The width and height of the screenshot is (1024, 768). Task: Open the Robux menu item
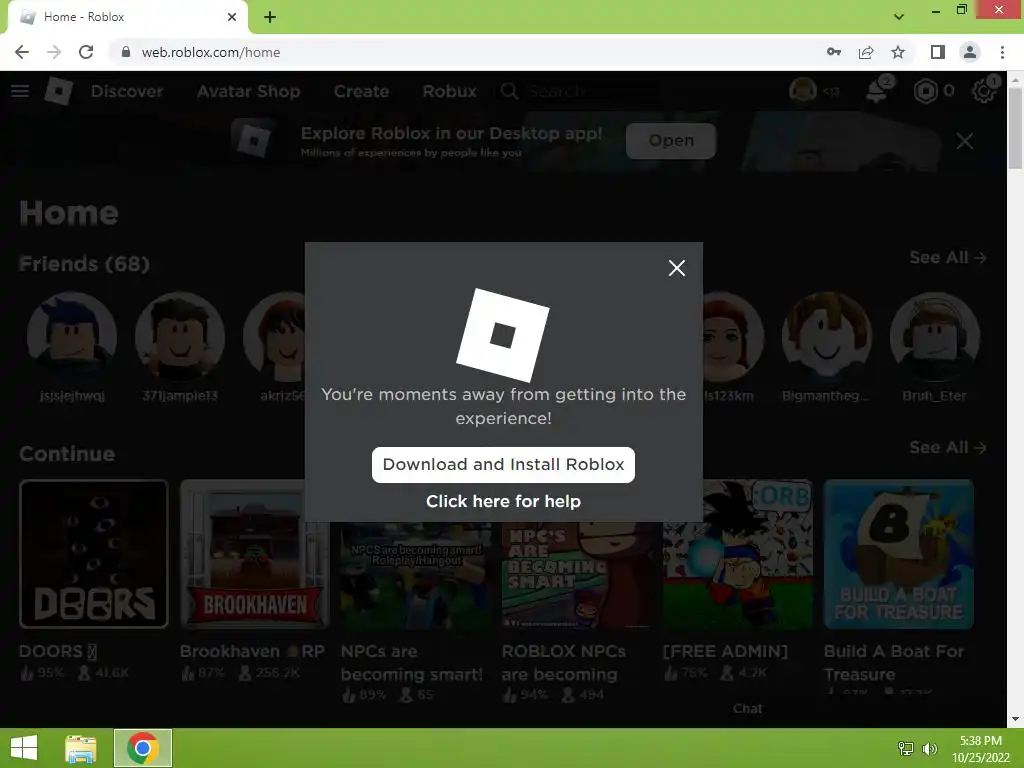pyautogui.click(x=449, y=91)
